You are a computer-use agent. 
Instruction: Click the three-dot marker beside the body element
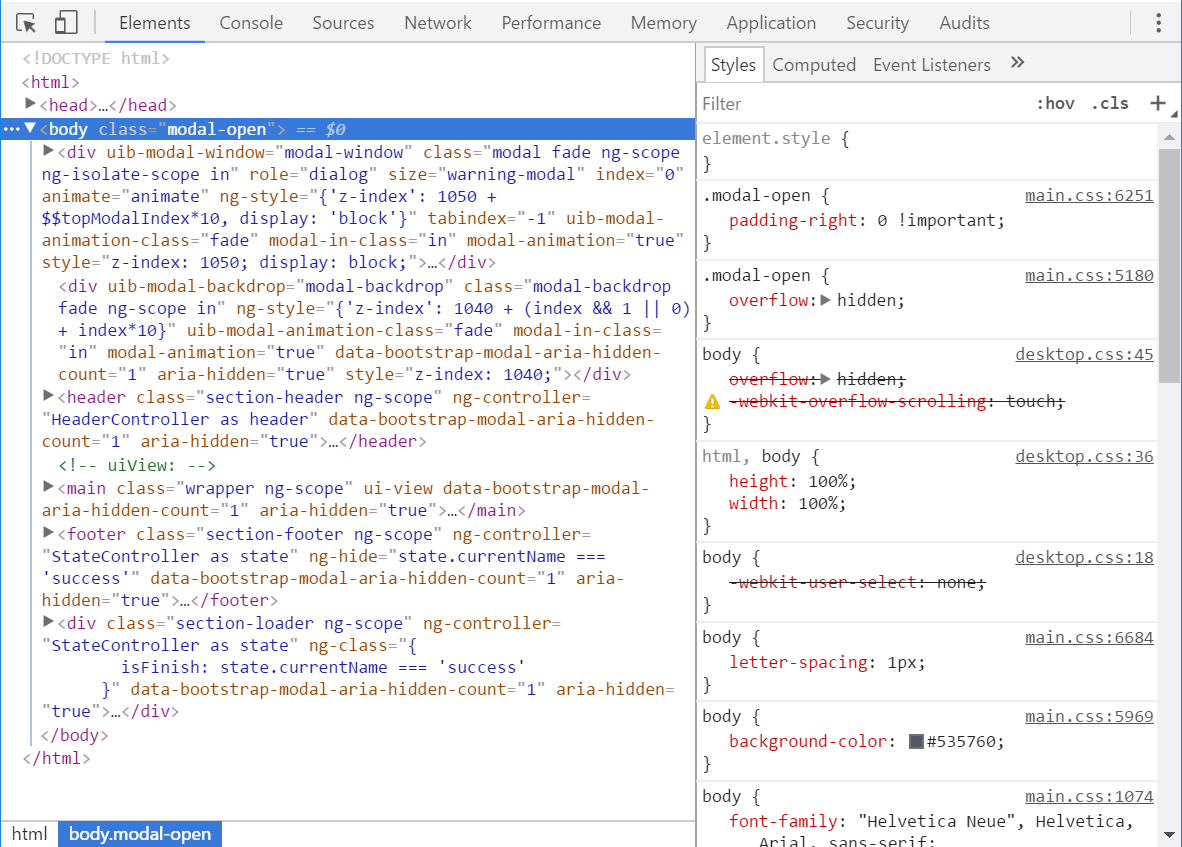[12, 128]
